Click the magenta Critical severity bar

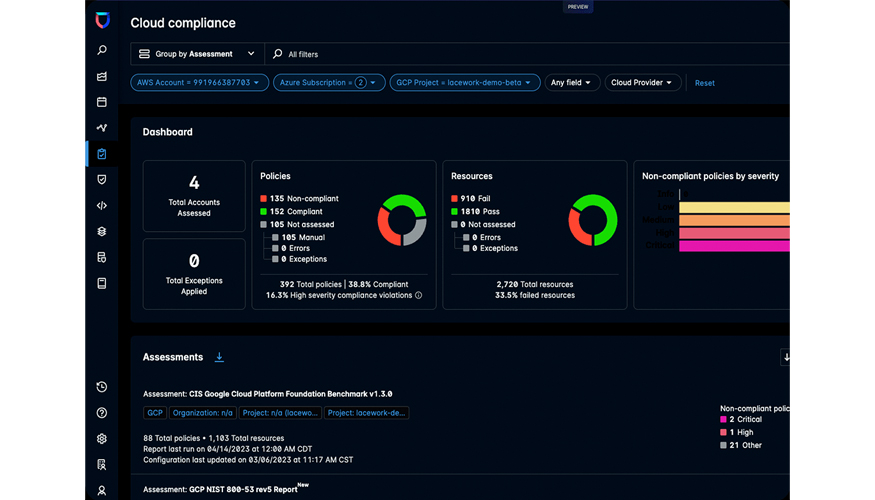734,246
